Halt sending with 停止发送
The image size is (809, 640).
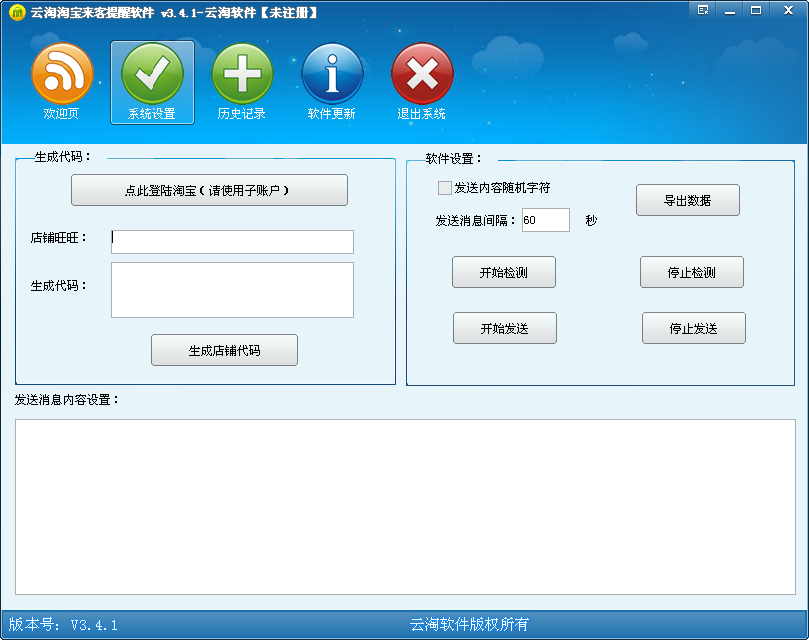pos(693,327)
